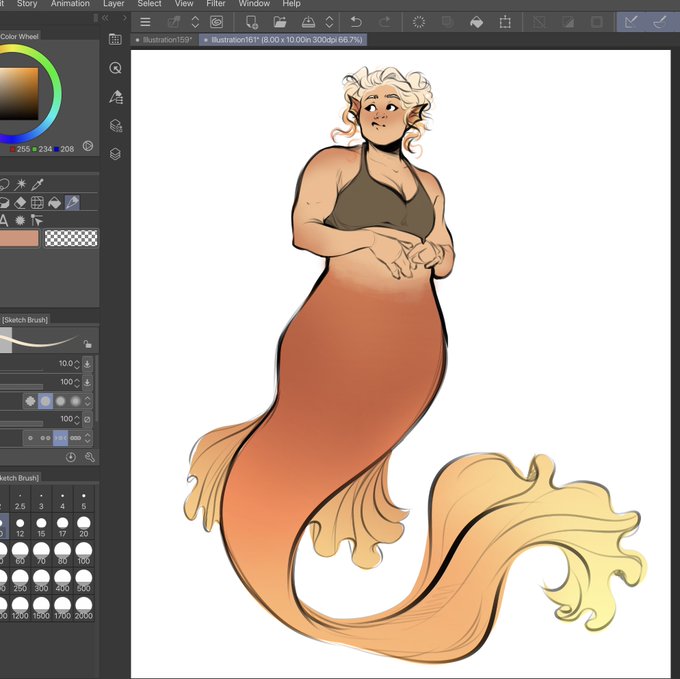The width and height of the screenshot is (680, 679).
Task: Open the hamburger command bar menu
Action: click(x=145, y=22)
